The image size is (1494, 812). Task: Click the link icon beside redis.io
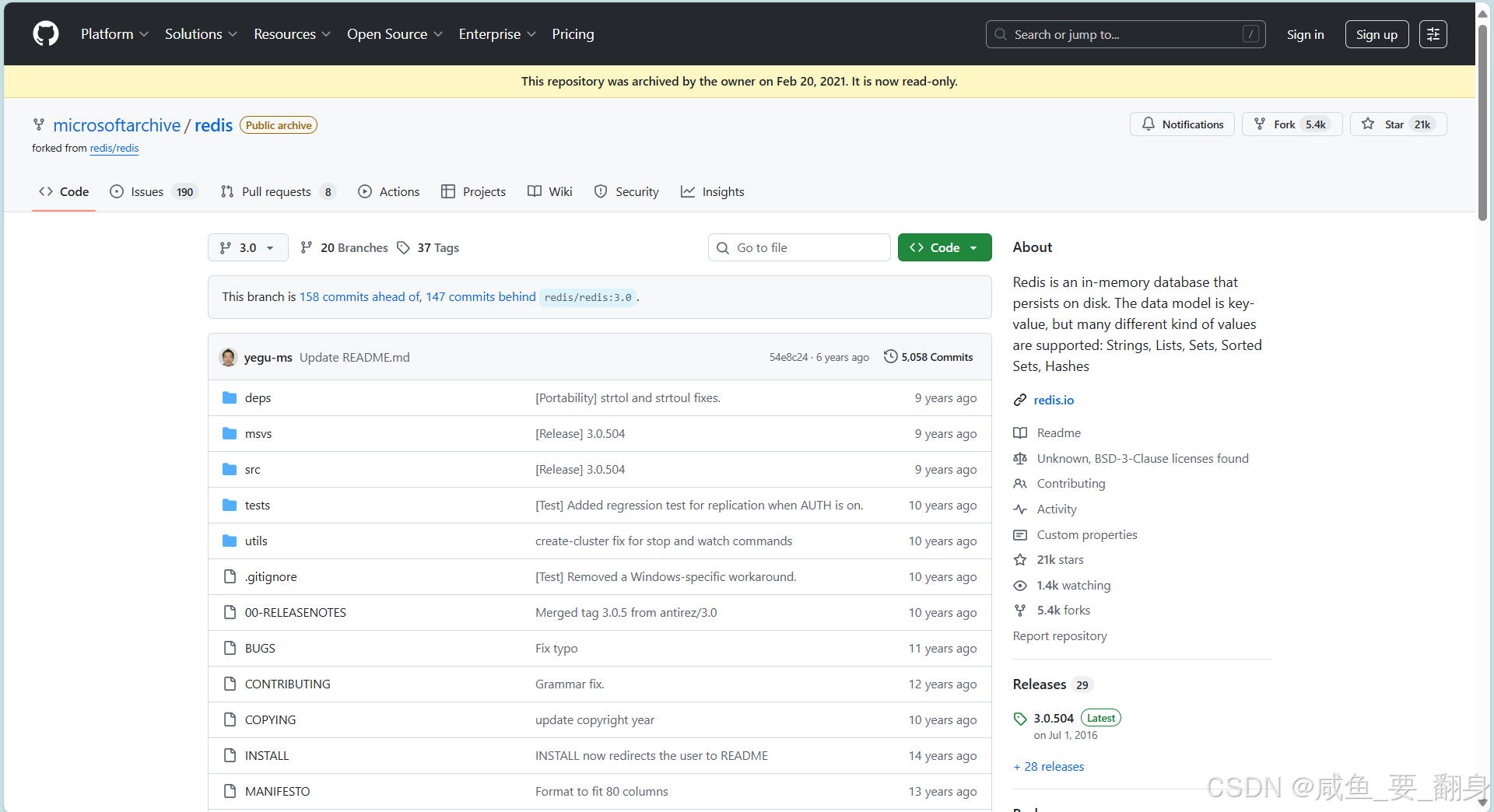click(1020, 400)
